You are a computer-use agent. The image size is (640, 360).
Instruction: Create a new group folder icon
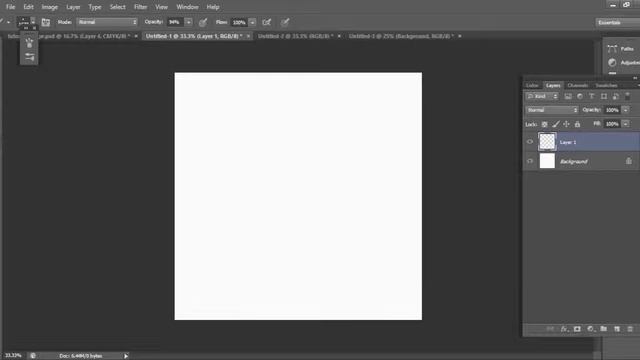[x=604, y=329]
